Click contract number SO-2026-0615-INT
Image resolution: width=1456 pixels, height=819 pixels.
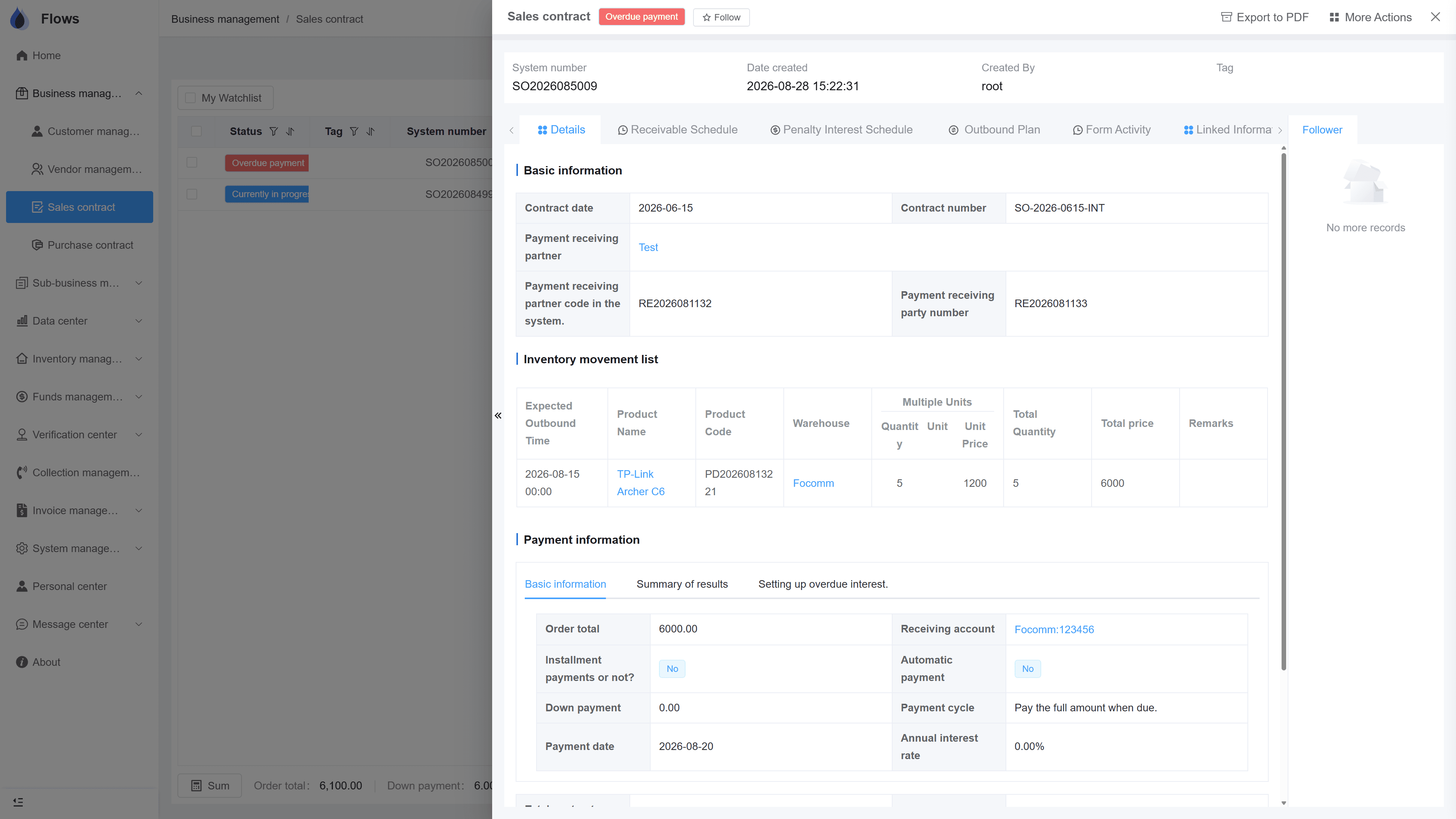tap(1059, 207)
